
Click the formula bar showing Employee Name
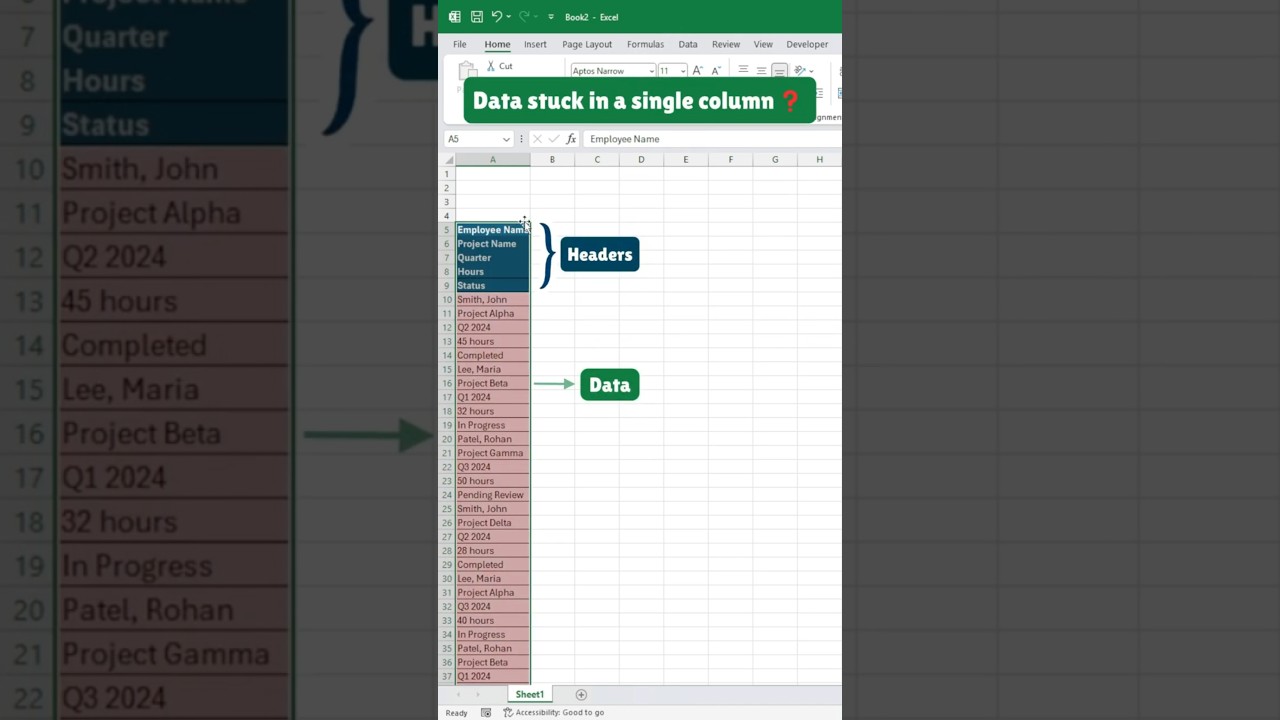point(713,139)
